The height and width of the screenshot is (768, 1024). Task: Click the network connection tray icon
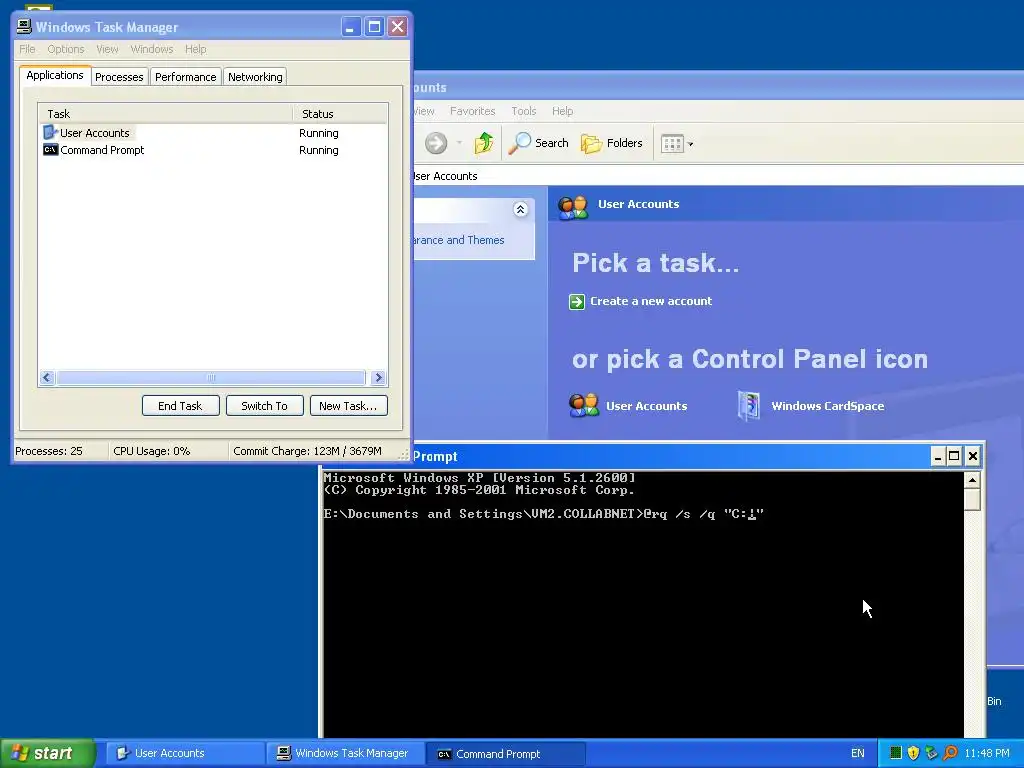(932, 753)
